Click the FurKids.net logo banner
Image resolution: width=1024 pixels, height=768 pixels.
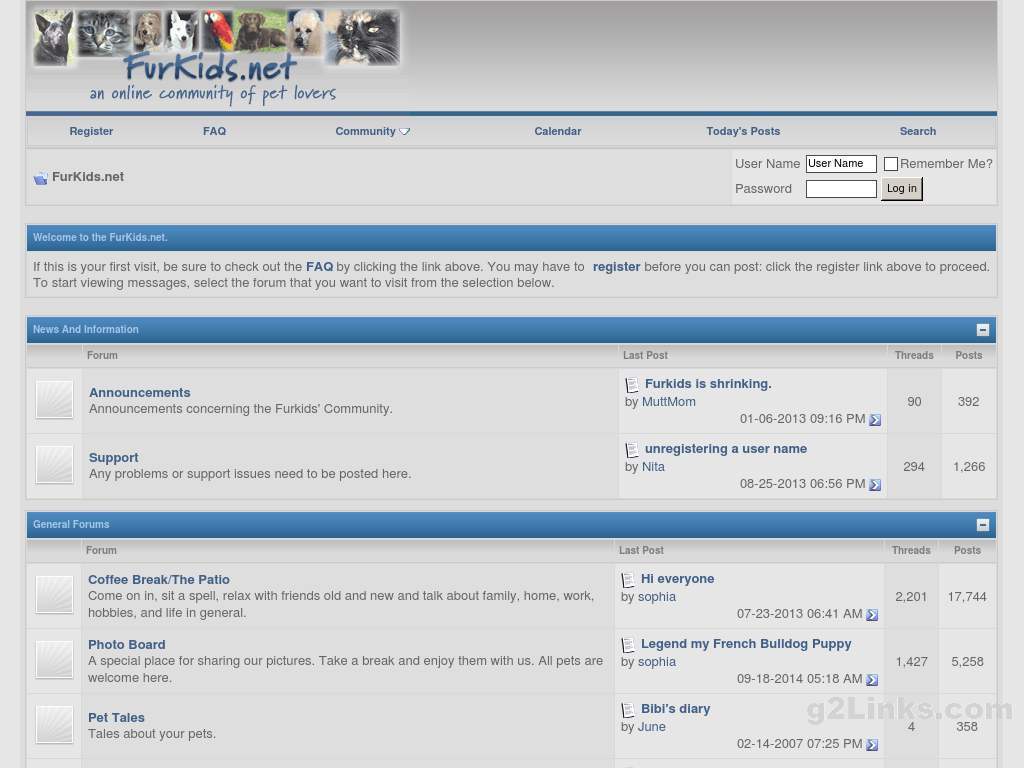pos(217,57)
